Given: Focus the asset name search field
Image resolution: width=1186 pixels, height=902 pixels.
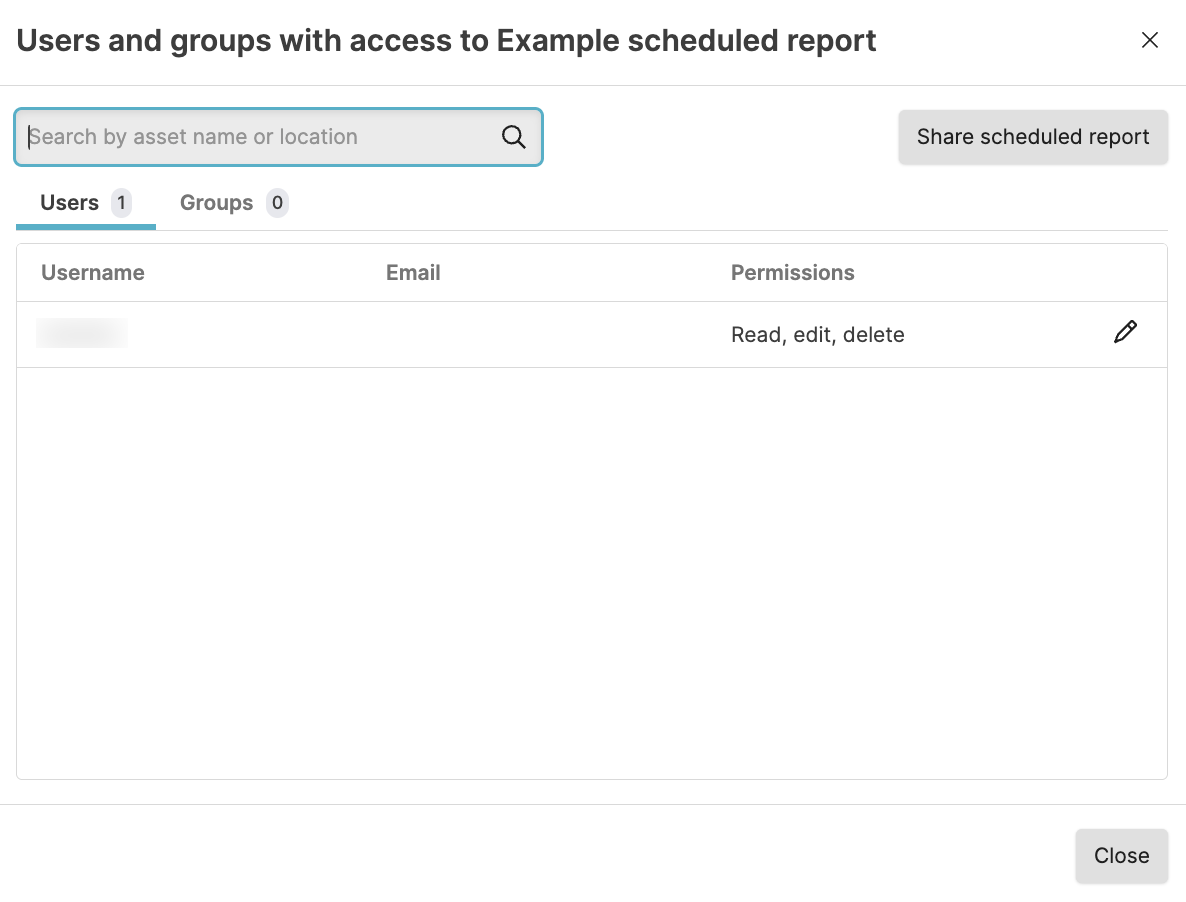Looking at the screenshot, I should point(260,137).
